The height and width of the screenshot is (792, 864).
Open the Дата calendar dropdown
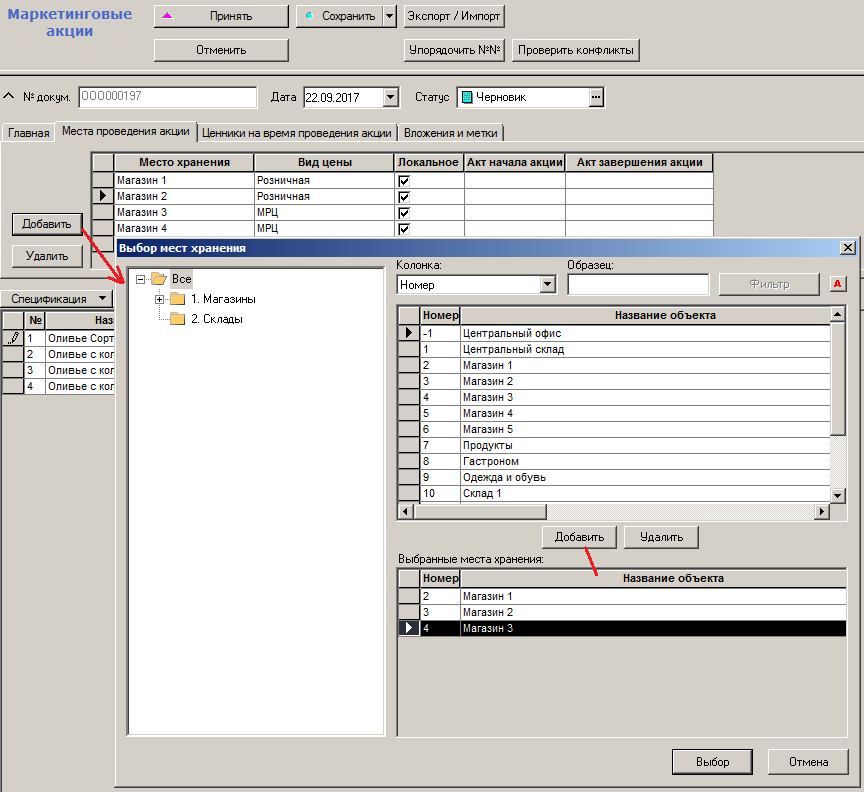[391, 98]
